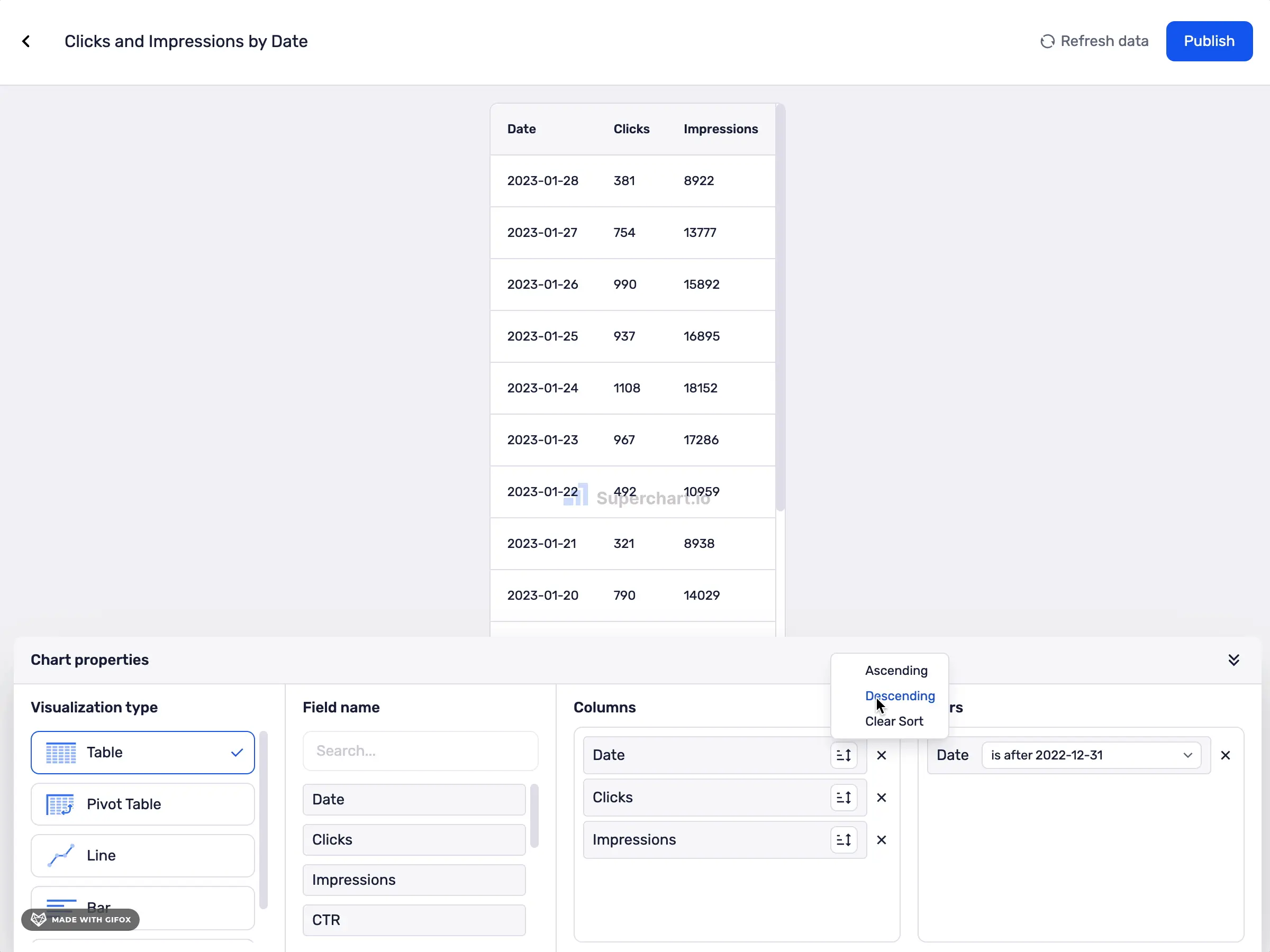Click the Refresh data icon
The width and height of the screenshot is (1270, 952).
tap(1047, 41)
